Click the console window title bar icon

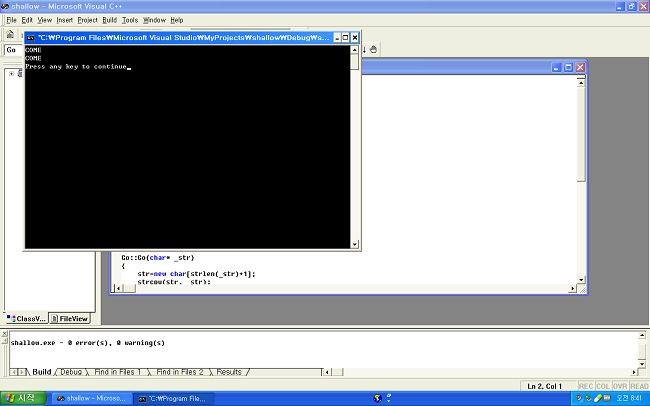click(x=31, y=37)
